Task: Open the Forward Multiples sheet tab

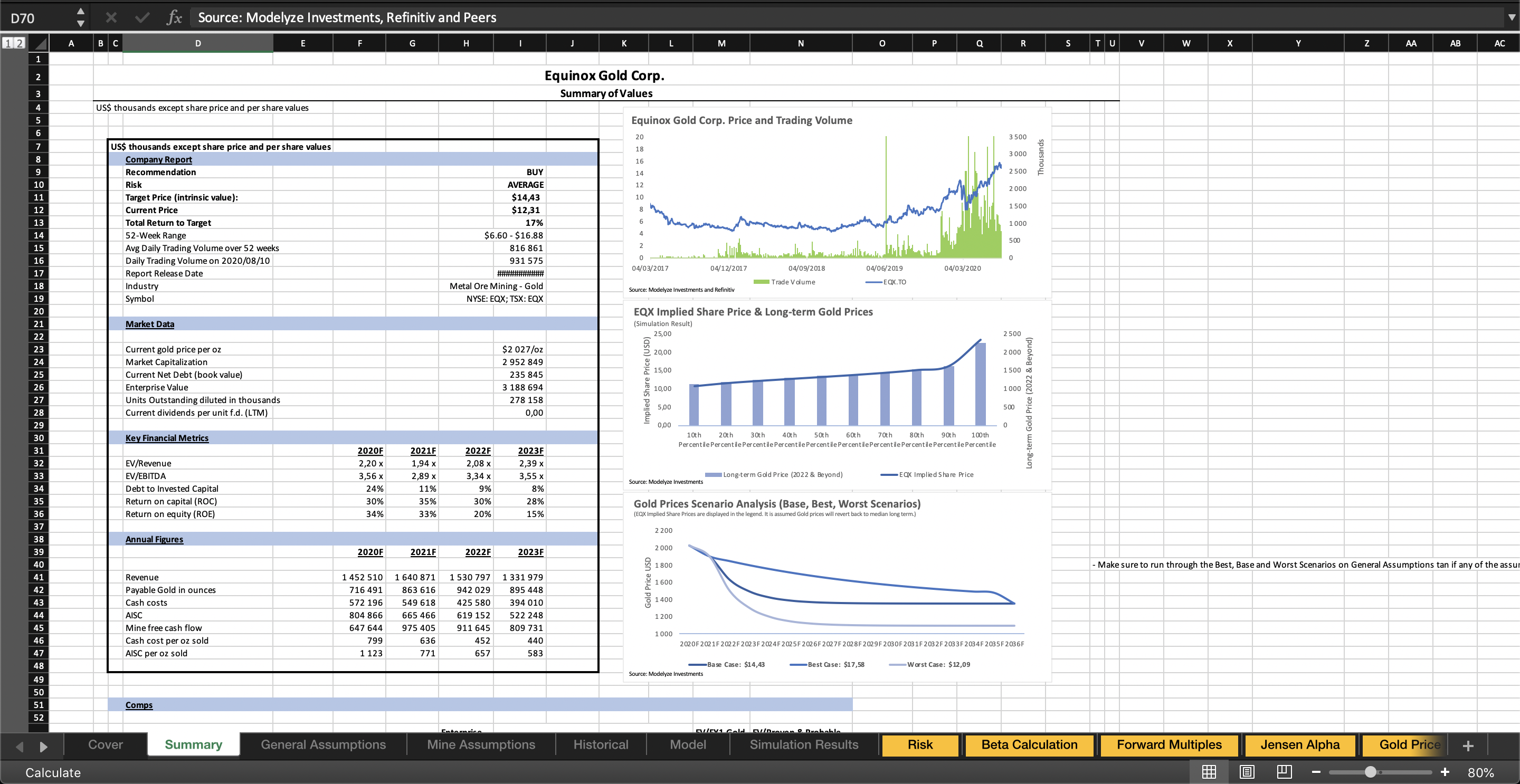Action: click(1169, 744)
